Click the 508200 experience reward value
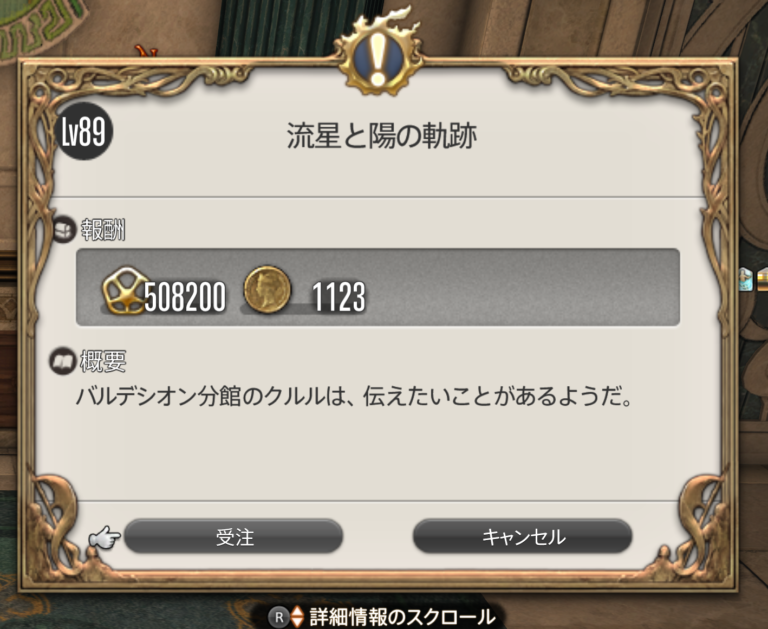This screenshot has height=629, width=768. pos(185,297)
